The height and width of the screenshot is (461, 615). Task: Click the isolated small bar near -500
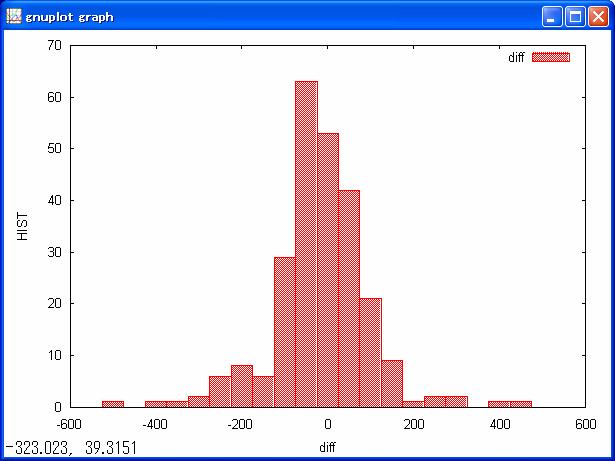click(113, 404)
